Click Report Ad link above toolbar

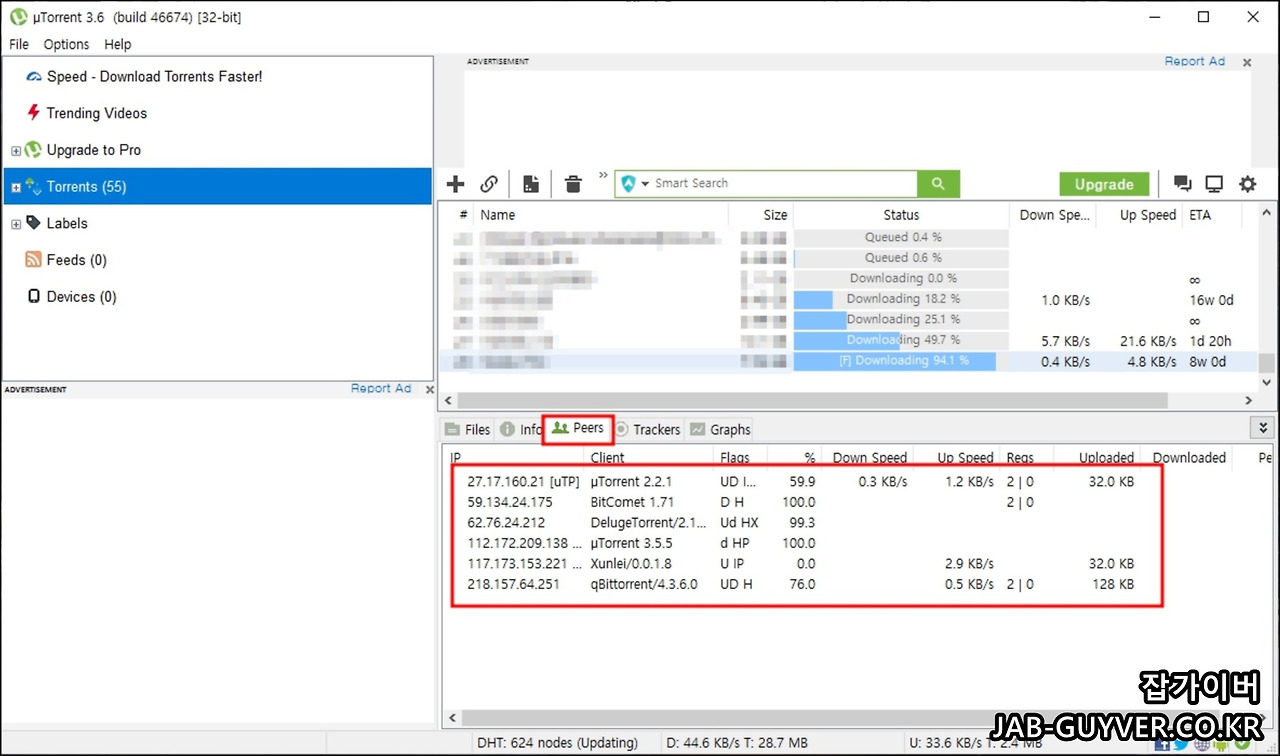[1194, 61]
